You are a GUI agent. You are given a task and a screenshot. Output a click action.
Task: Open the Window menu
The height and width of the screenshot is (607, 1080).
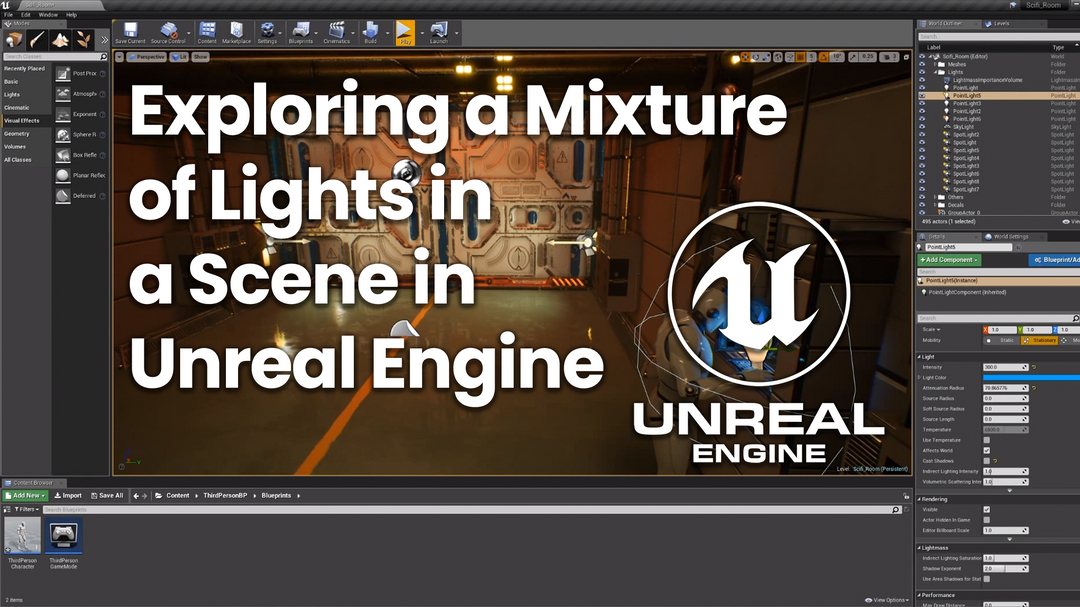click(48, 14)
